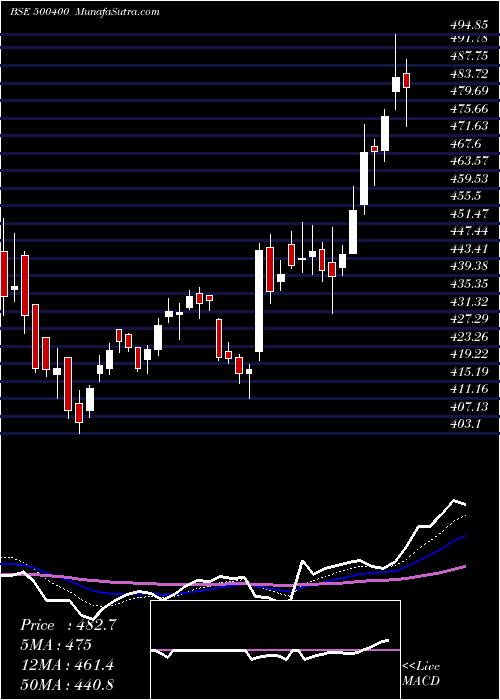
Task: Click the 407.13 price axis label
Action: [469, 407]
